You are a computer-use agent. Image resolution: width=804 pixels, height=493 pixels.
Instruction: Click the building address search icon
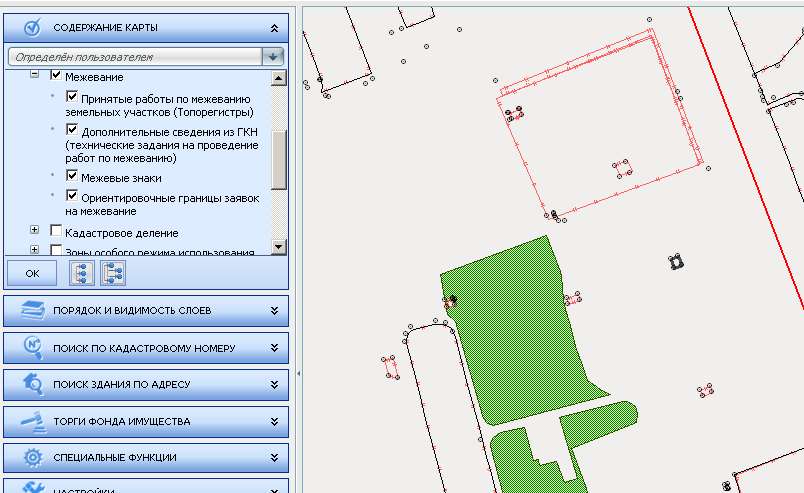32,384
